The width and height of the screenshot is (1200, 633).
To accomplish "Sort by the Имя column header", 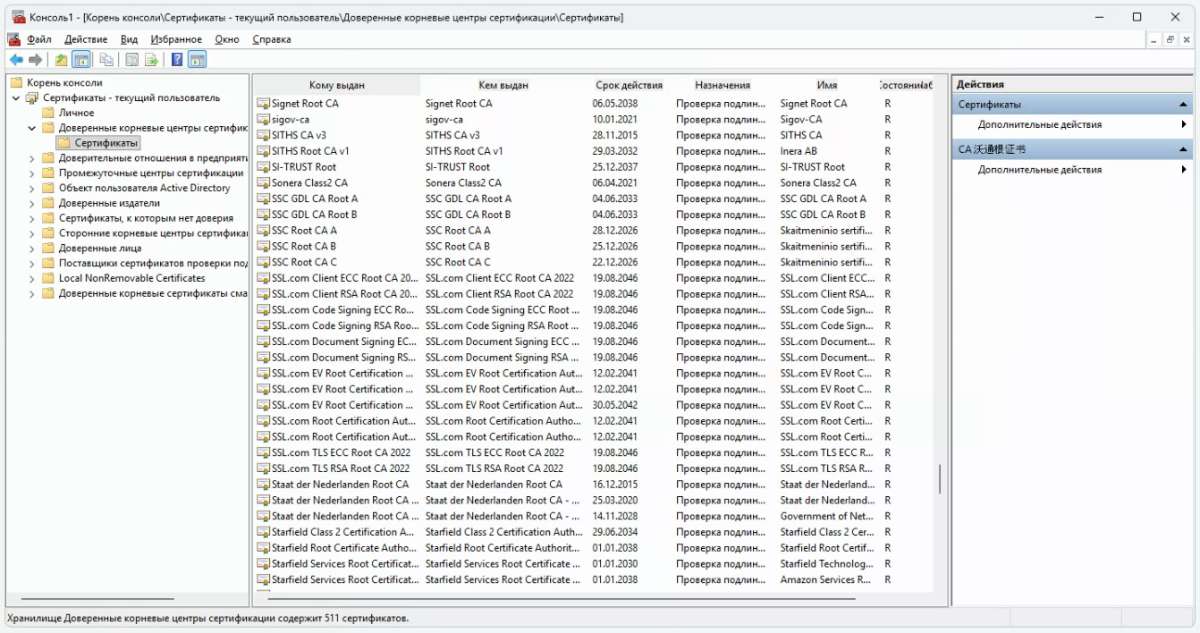I will pyautogui.click(x=827, y=85).
